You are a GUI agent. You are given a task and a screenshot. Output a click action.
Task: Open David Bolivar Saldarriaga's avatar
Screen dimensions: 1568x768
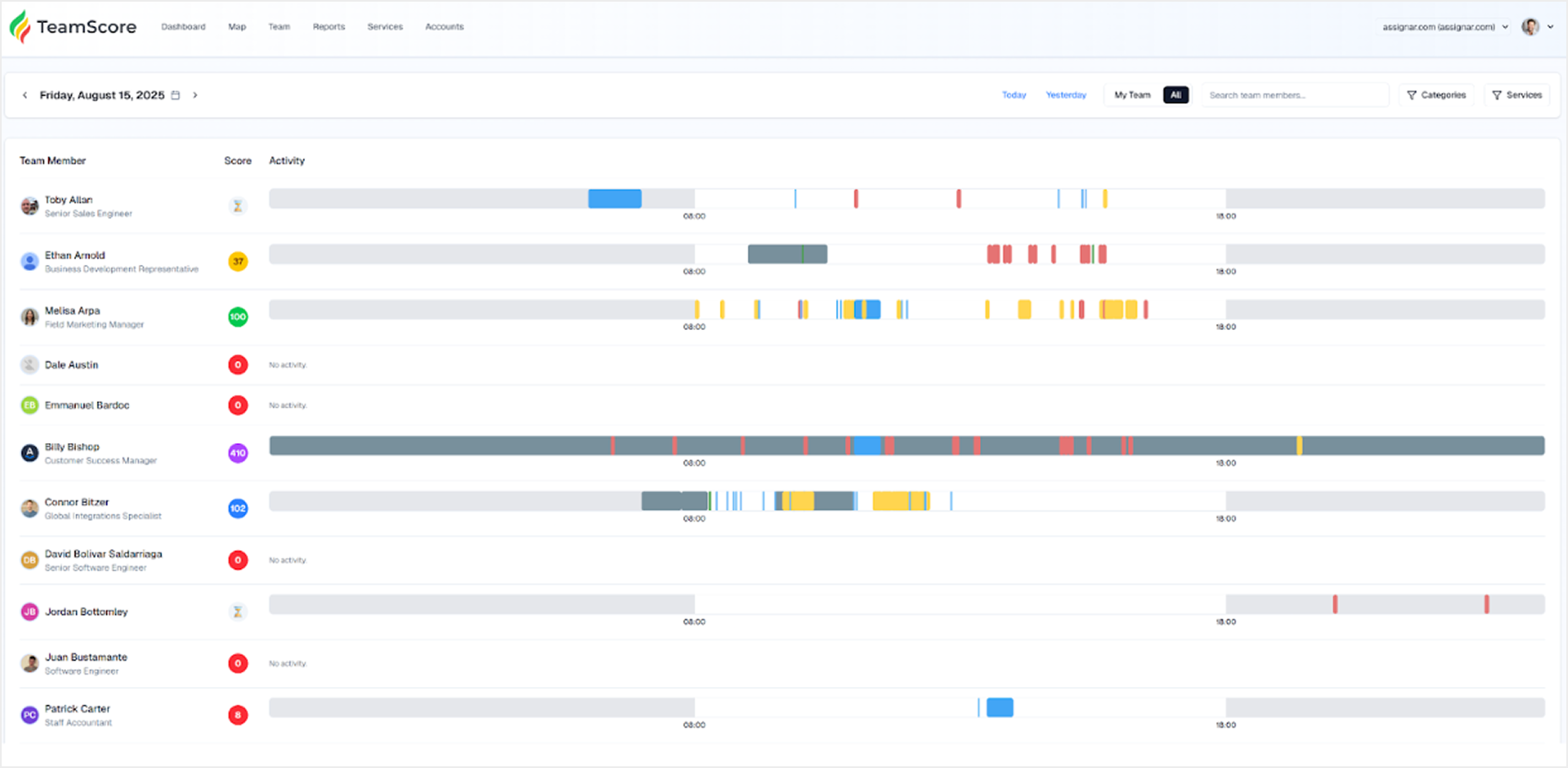coord(30,560)
